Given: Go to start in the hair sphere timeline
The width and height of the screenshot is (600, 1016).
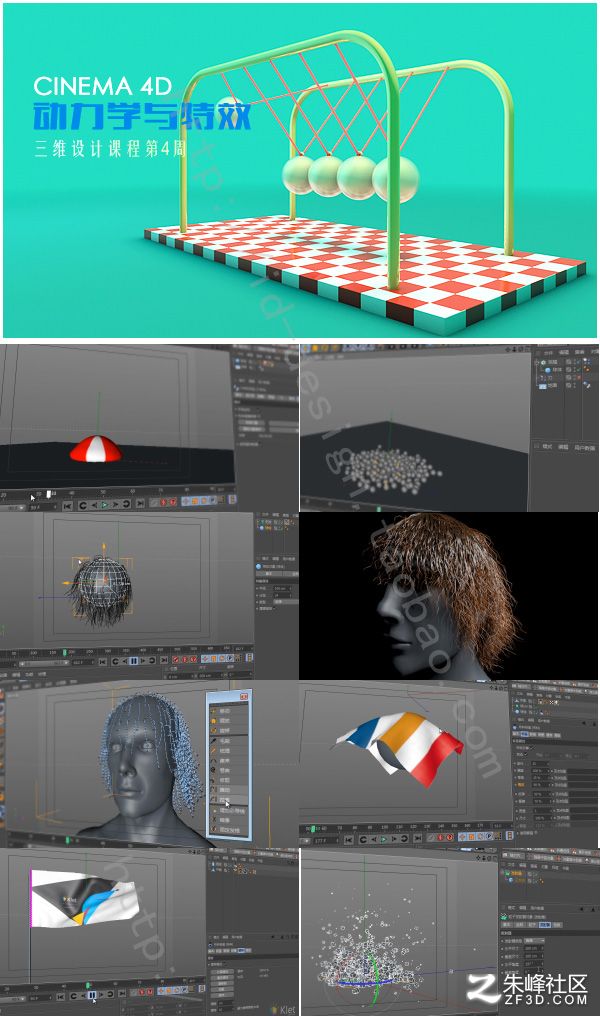Looking at the screenshot, I should (102, 662).
